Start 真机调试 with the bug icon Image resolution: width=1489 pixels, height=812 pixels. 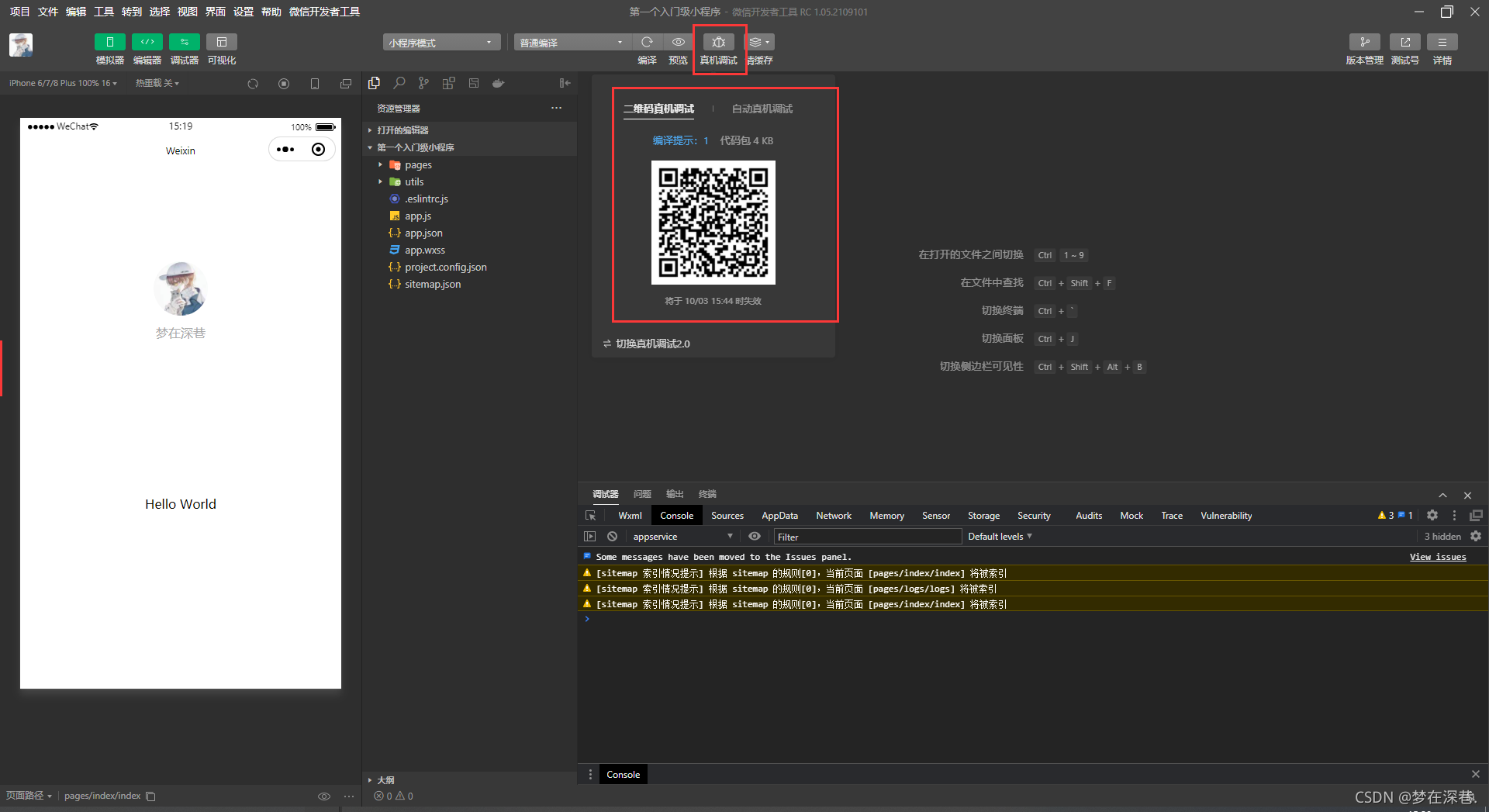(x=719, y=42)
